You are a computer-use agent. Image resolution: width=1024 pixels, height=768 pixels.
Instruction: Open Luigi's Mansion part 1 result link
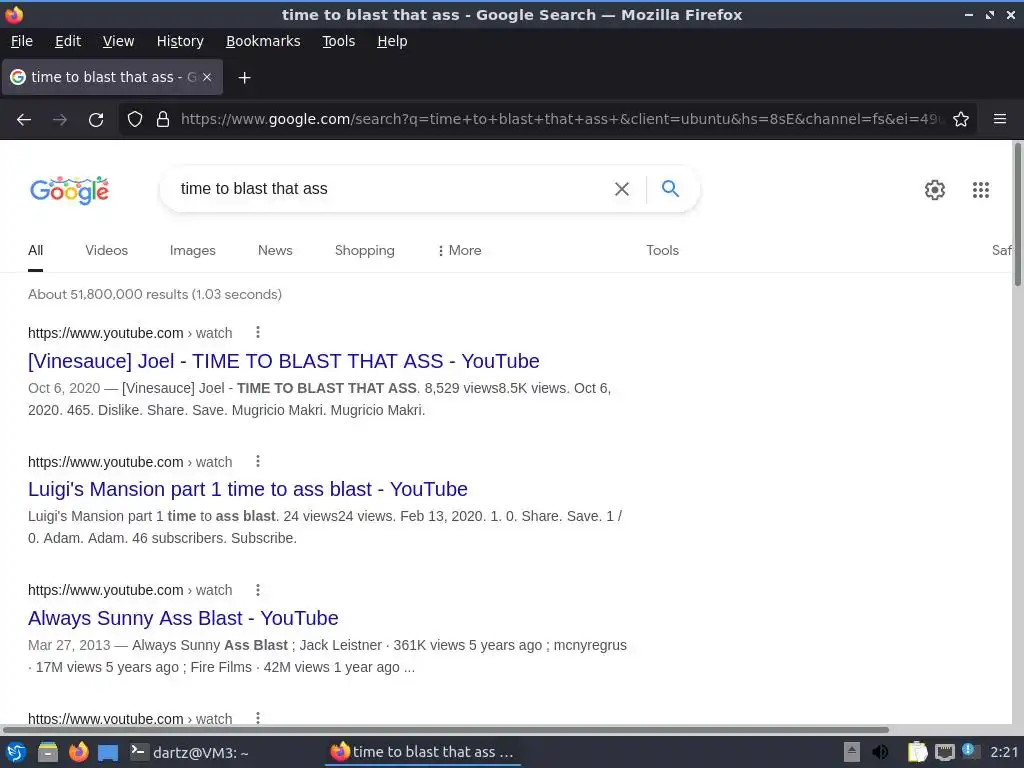[x=248, y=489]
